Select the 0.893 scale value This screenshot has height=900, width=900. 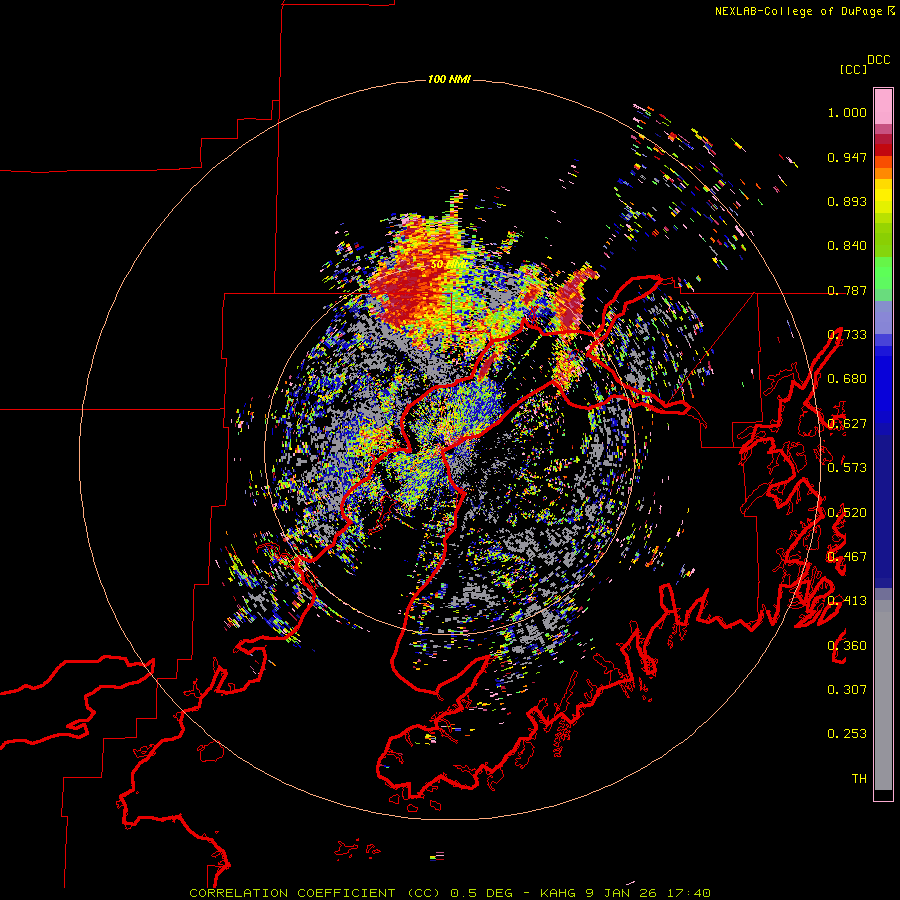coord(847,201)
